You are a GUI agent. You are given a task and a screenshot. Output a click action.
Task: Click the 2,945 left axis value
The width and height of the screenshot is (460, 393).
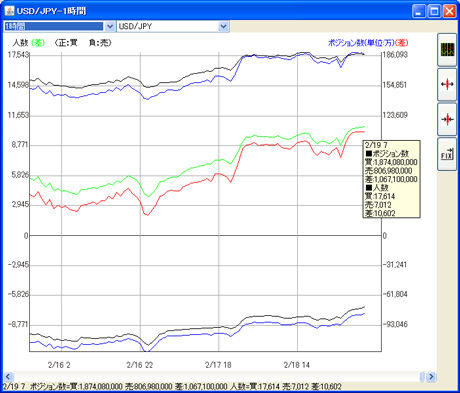tap(20, 204)
